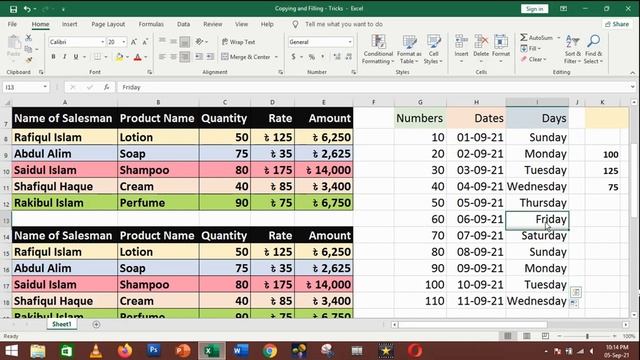Toggle Middle Align
Screen dimensions: 640x360
point(173,42)
